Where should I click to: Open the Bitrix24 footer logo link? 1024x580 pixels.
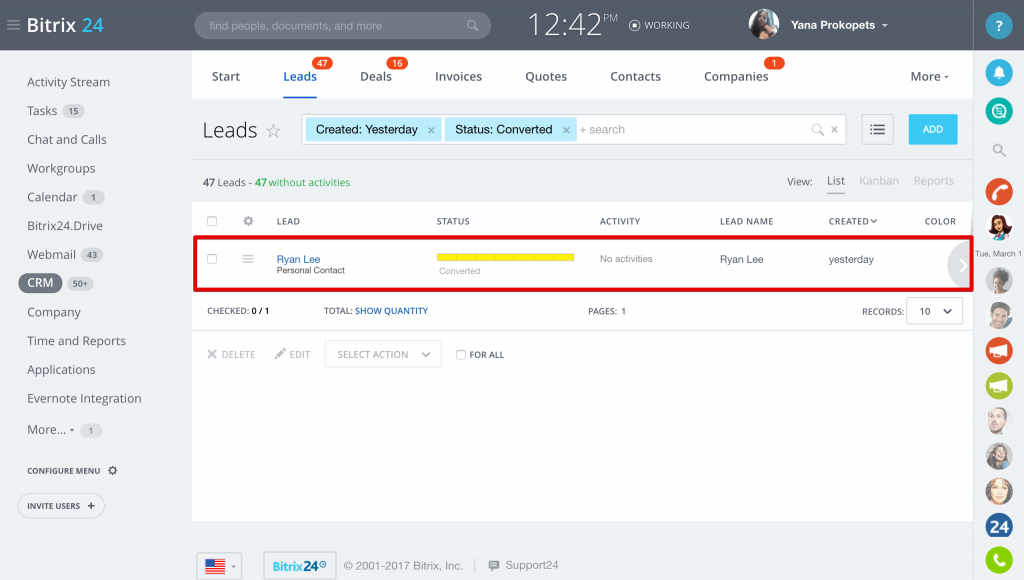pos(300,566)
